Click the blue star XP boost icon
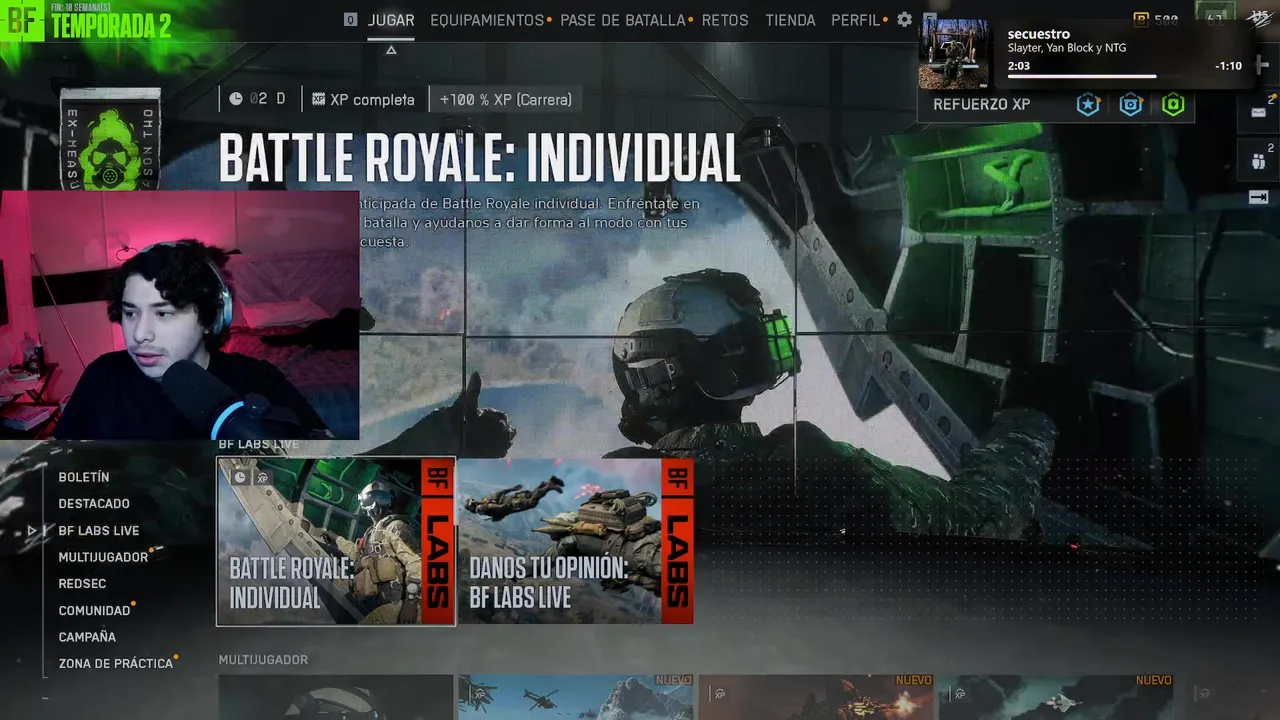This screenshot has height=720, width=1280. pyautogui.click(x=1088, y=105)
